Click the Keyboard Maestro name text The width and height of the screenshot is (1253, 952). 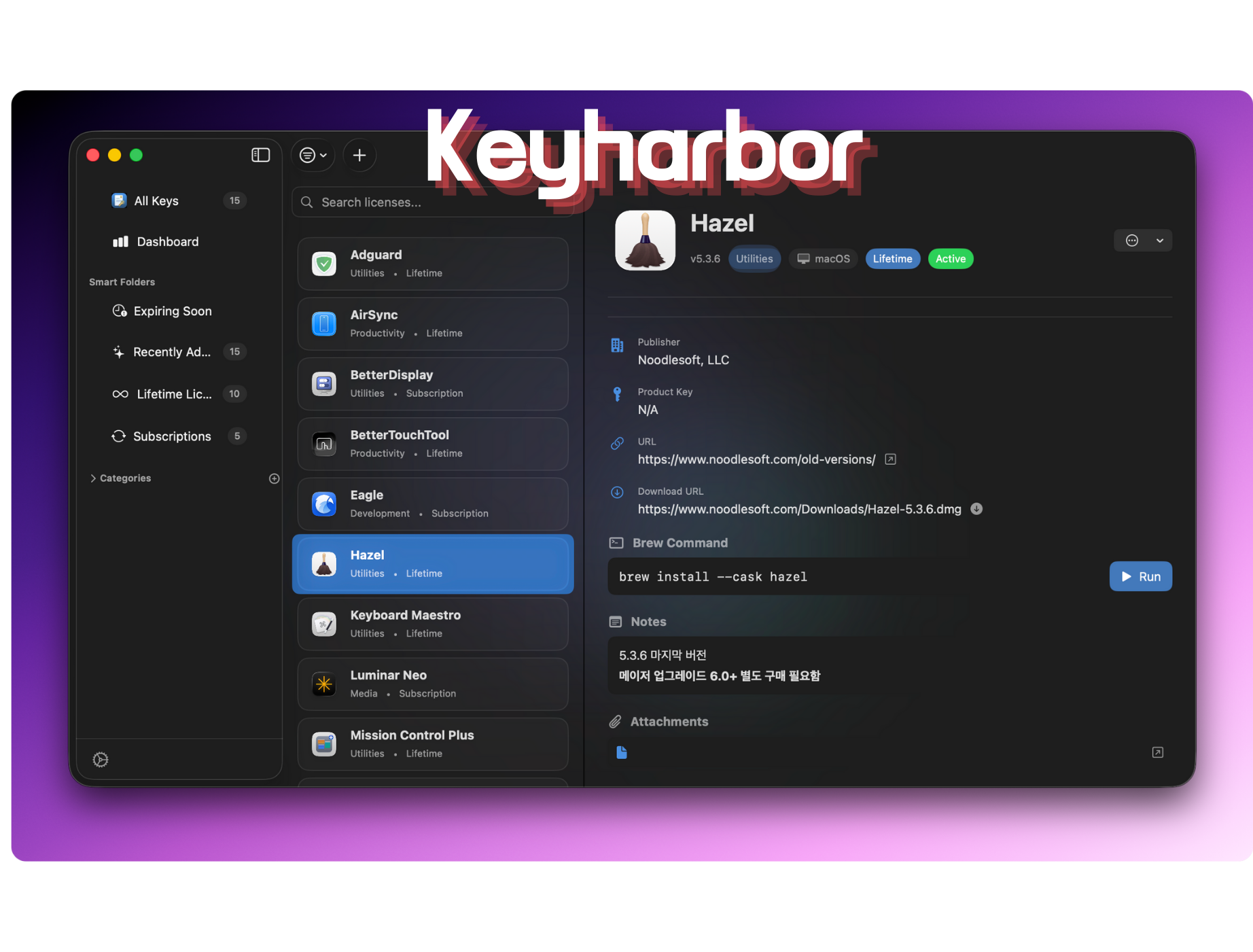coord(406,615)
